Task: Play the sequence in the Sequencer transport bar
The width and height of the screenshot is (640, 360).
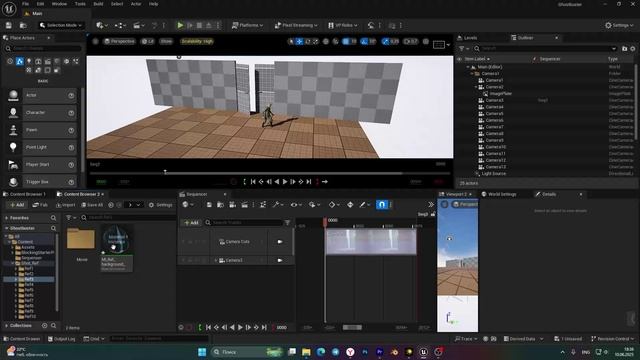Action: point(240,327)
